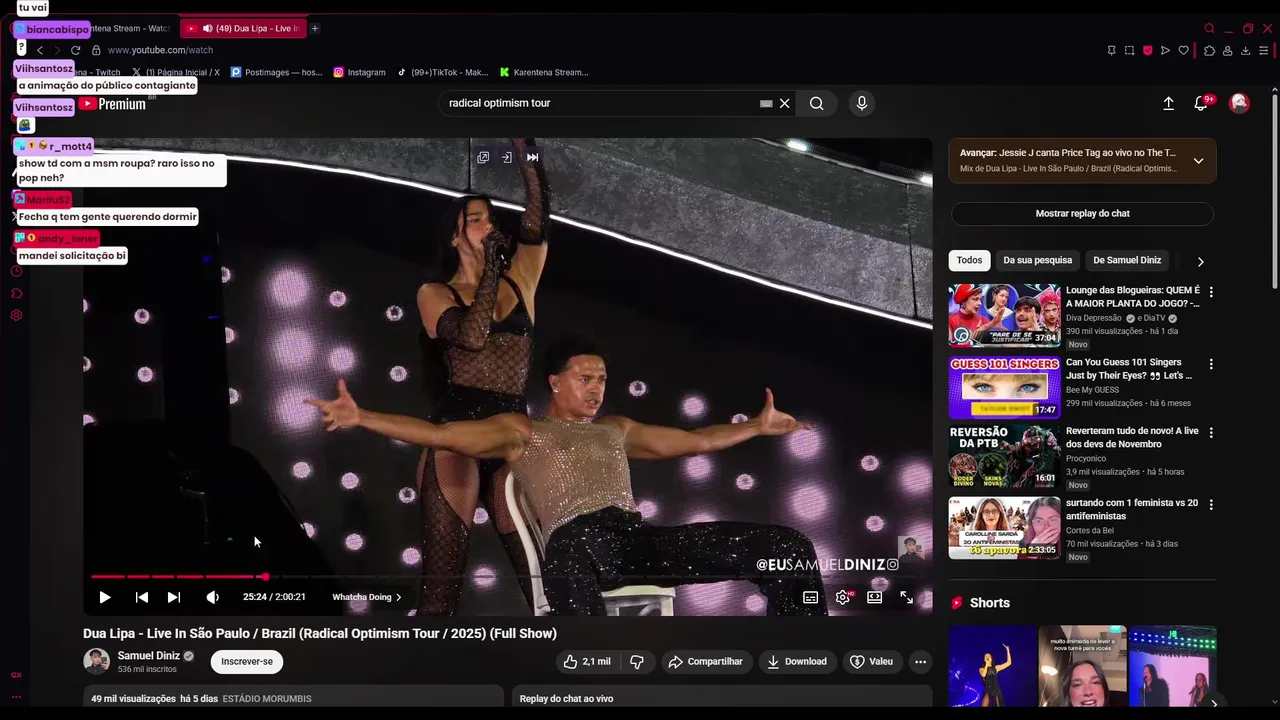Select the 'De Samuel Diniz' filter chip
The width and height of the screenshot is (1280, 720).
[1127, 260]
